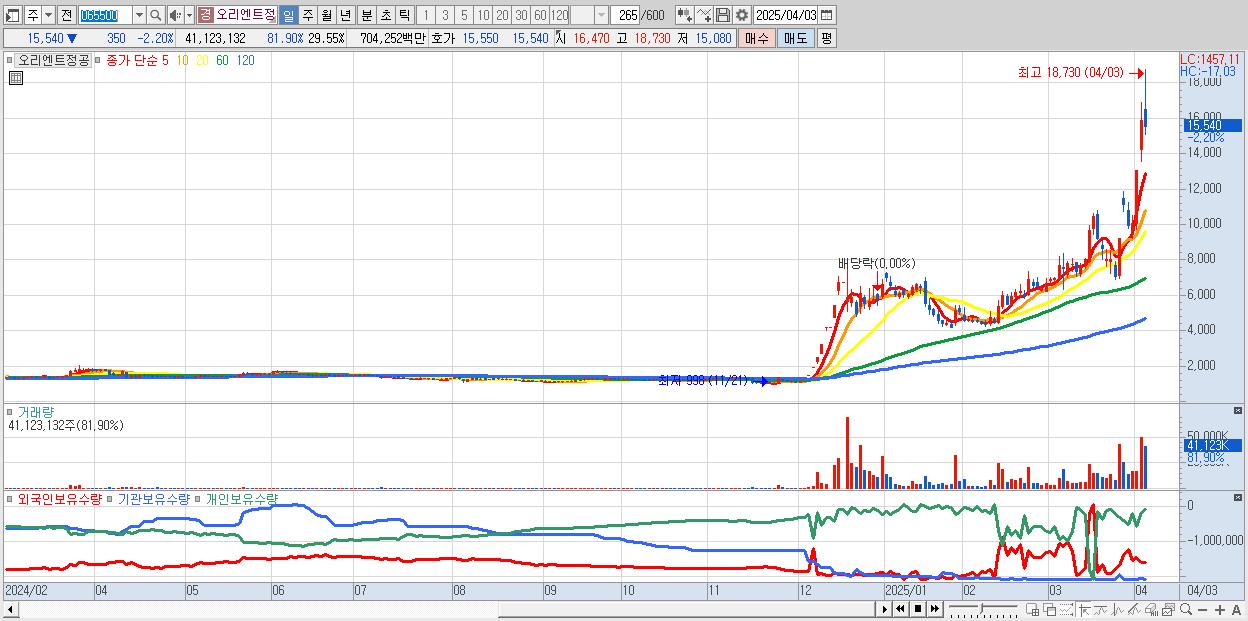The width and height of the screenshot is (1248, 621).
Task: Click the dotted-frame chart icon on bottom toolbar
Action: coord(1066,609)
